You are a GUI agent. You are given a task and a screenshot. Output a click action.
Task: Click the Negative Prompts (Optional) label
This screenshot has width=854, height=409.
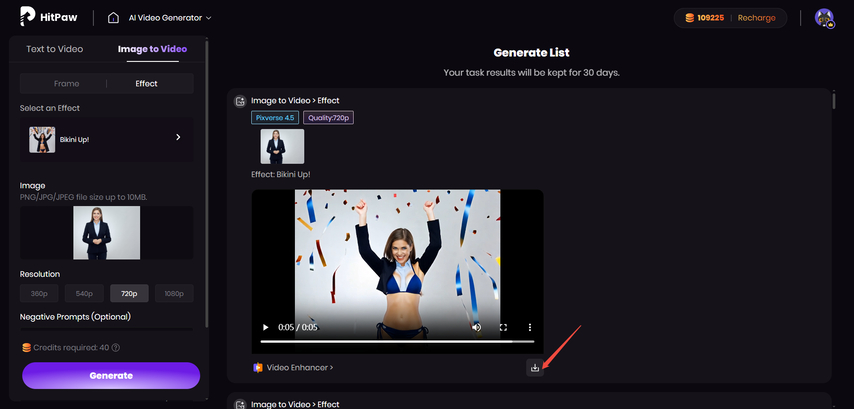tap(75, 317)
